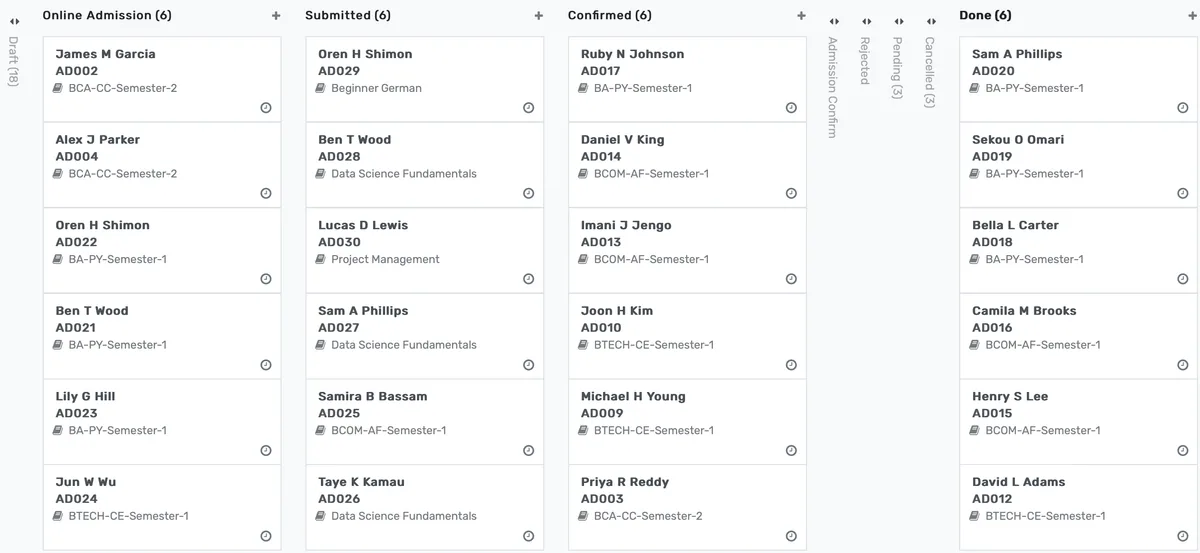This screenshot has height=553, width=1200.
Task: Expand the folded Draft (18) column
Action: [x=14, y=21]
